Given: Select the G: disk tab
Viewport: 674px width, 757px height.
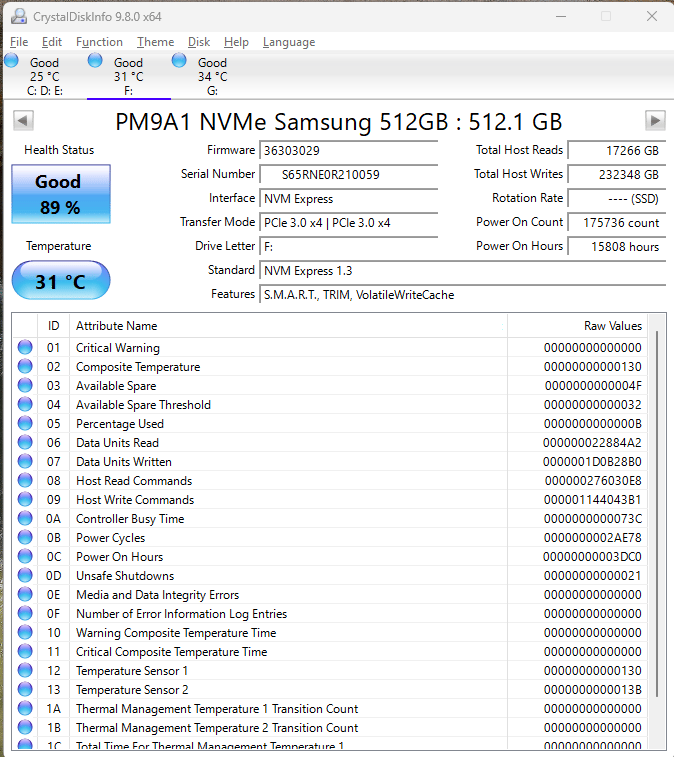Looking at the screenshot, I should coord(212,76).
